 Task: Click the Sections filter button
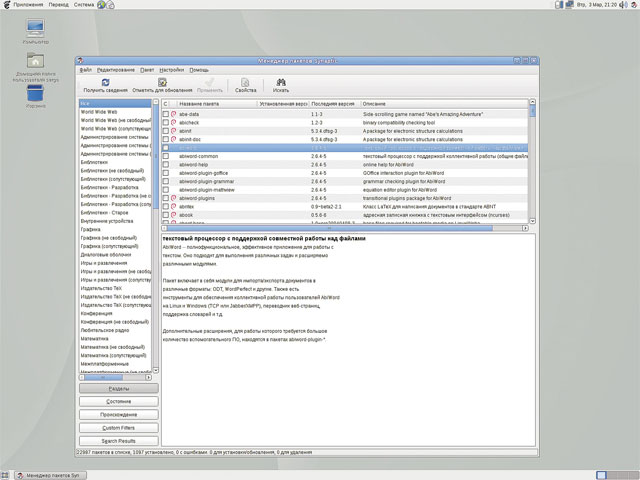pyautogui.click(x=118, y=389)
